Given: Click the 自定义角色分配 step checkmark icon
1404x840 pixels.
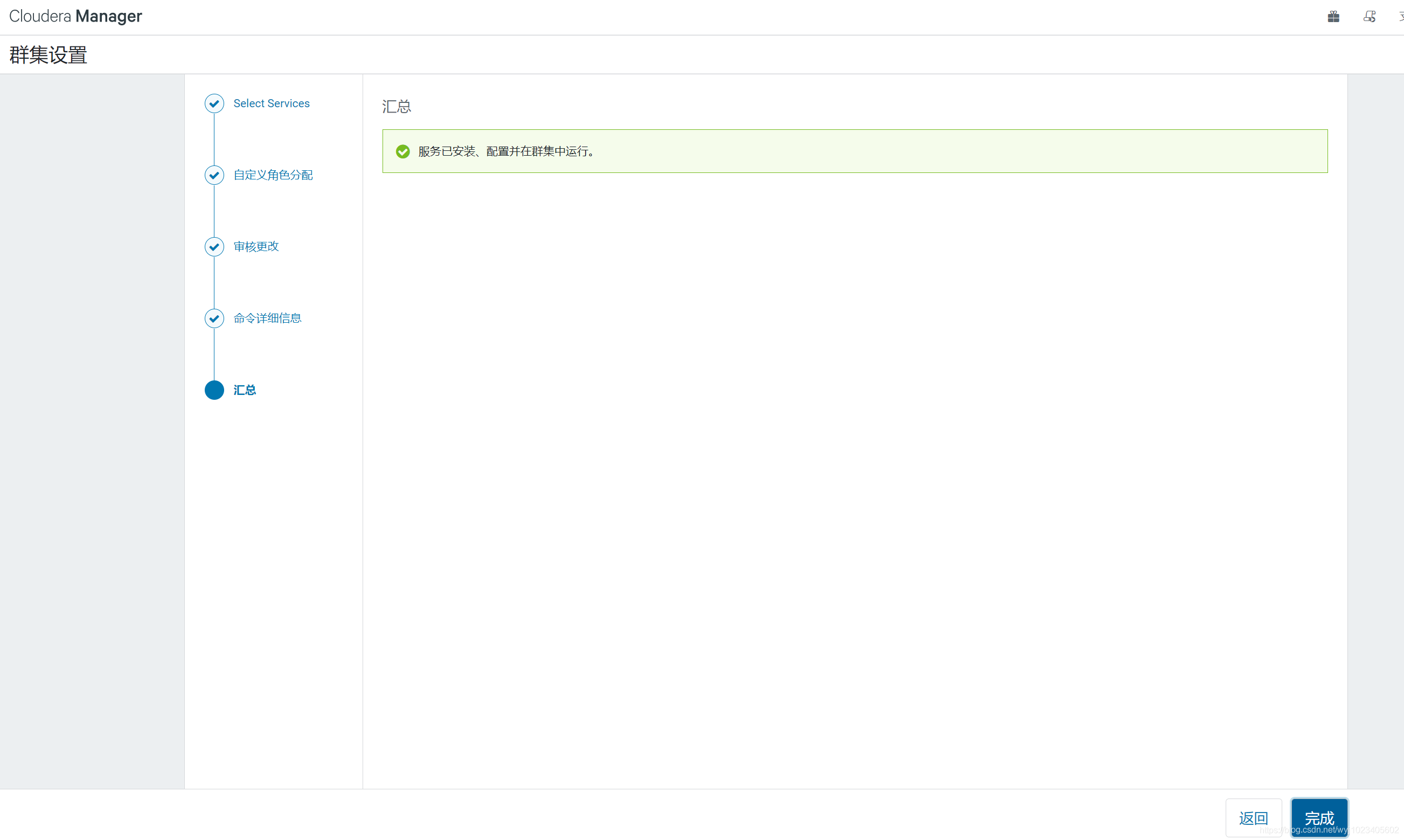Looking at the screenshot, I should pyautogui.click(x=214, y=175).
